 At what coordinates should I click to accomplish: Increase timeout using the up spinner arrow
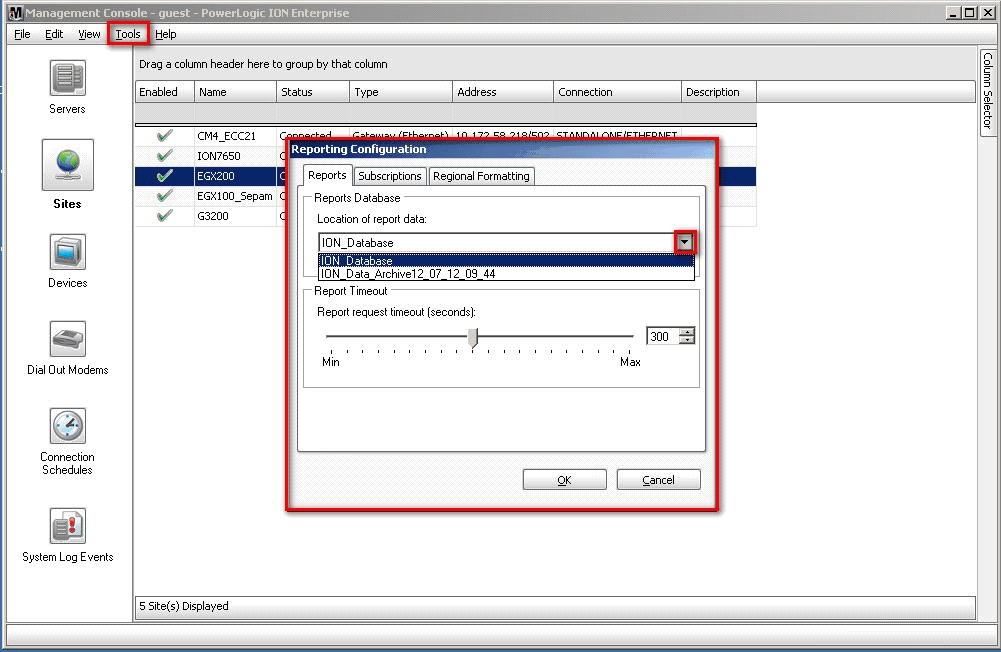687,332
